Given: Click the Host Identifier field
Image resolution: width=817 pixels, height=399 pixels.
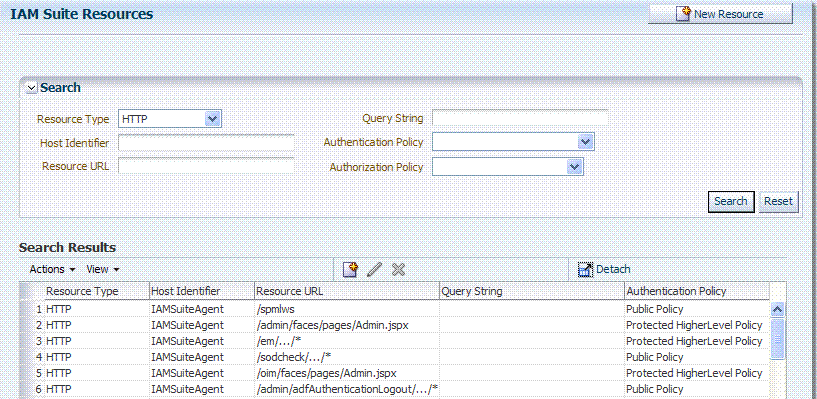Looking at the screenshot, I should [206, 143].
